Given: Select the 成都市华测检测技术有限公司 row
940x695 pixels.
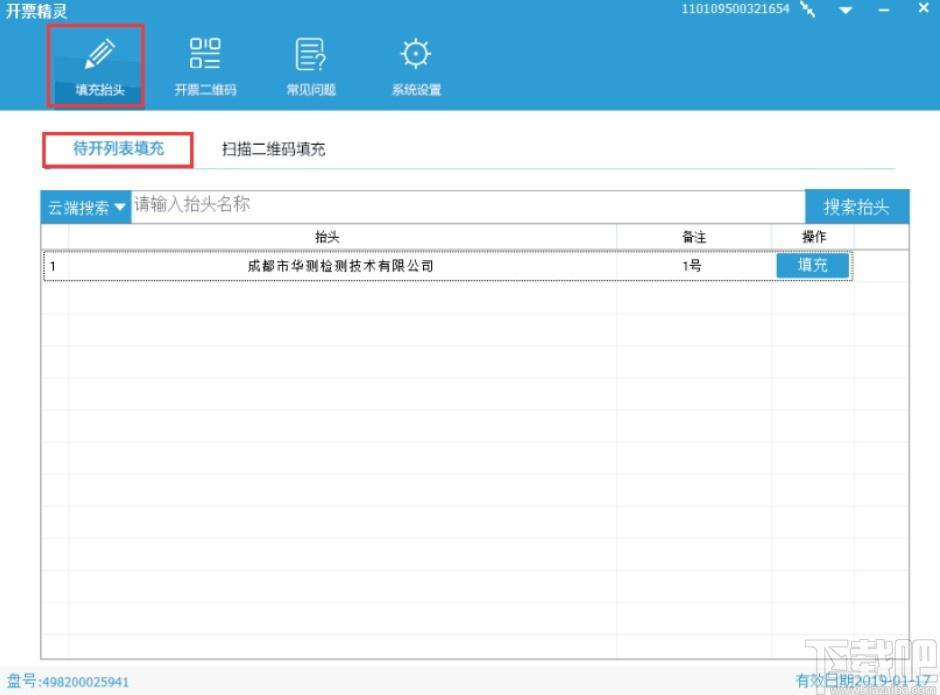Looking at the screenshot, I should click(447, 266).
